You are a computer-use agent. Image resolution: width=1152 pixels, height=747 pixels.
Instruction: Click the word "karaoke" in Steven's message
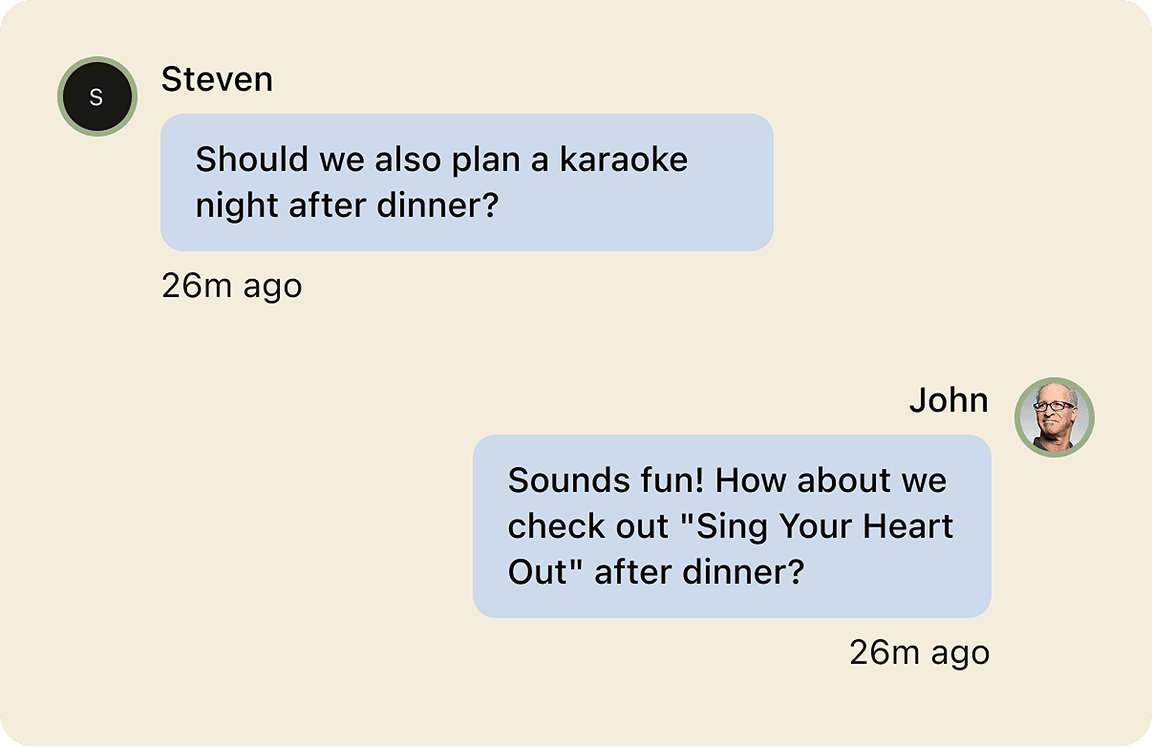tap(623, 160)
